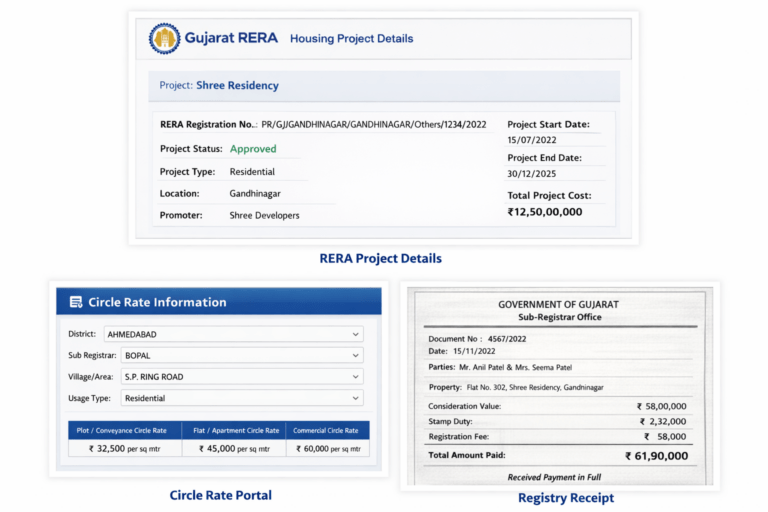Click the Consideration Value ₹ 58,00,000

pyautogui.click(x=662, y=406)
